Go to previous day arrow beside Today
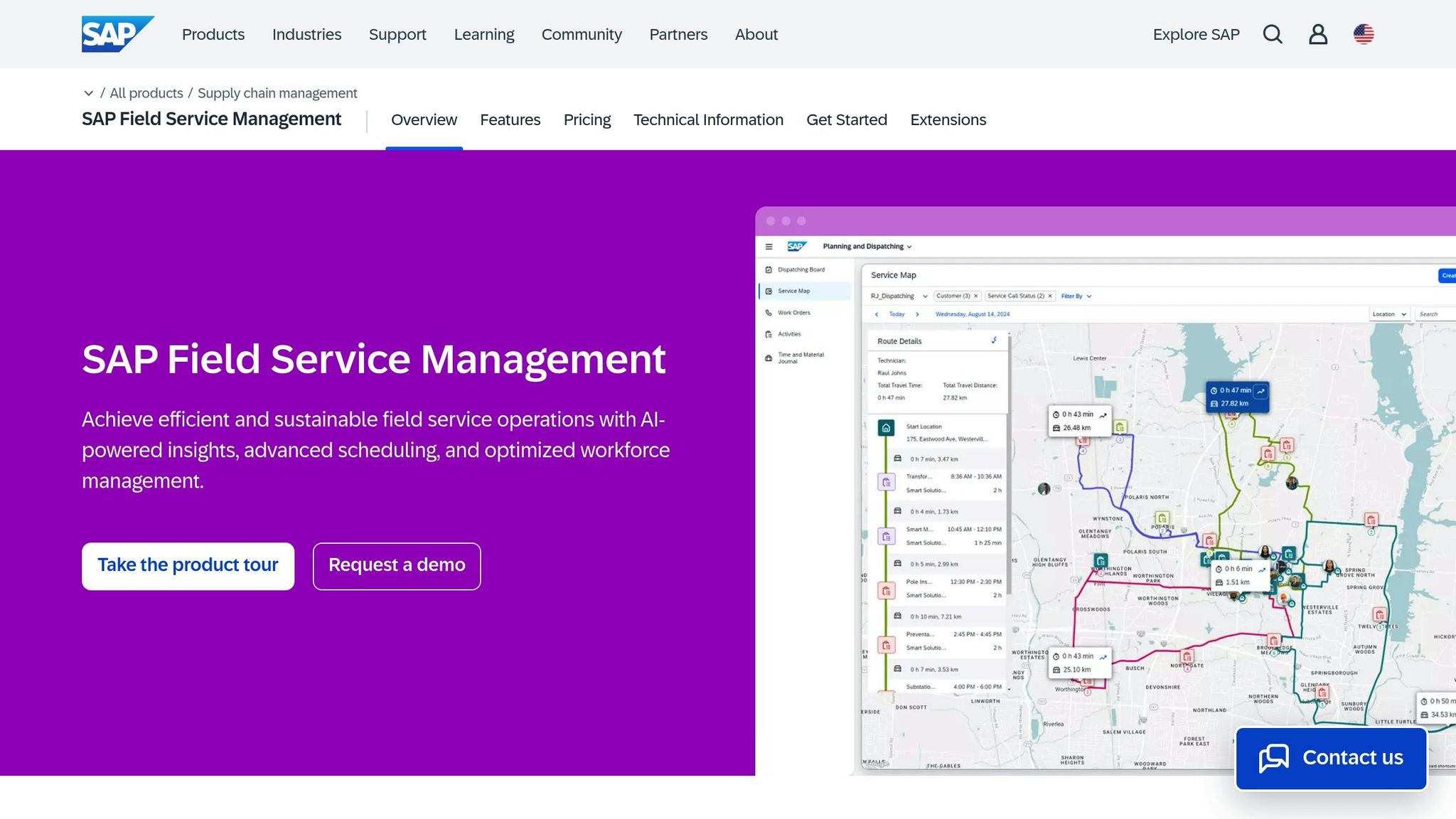 coord(877,314)
